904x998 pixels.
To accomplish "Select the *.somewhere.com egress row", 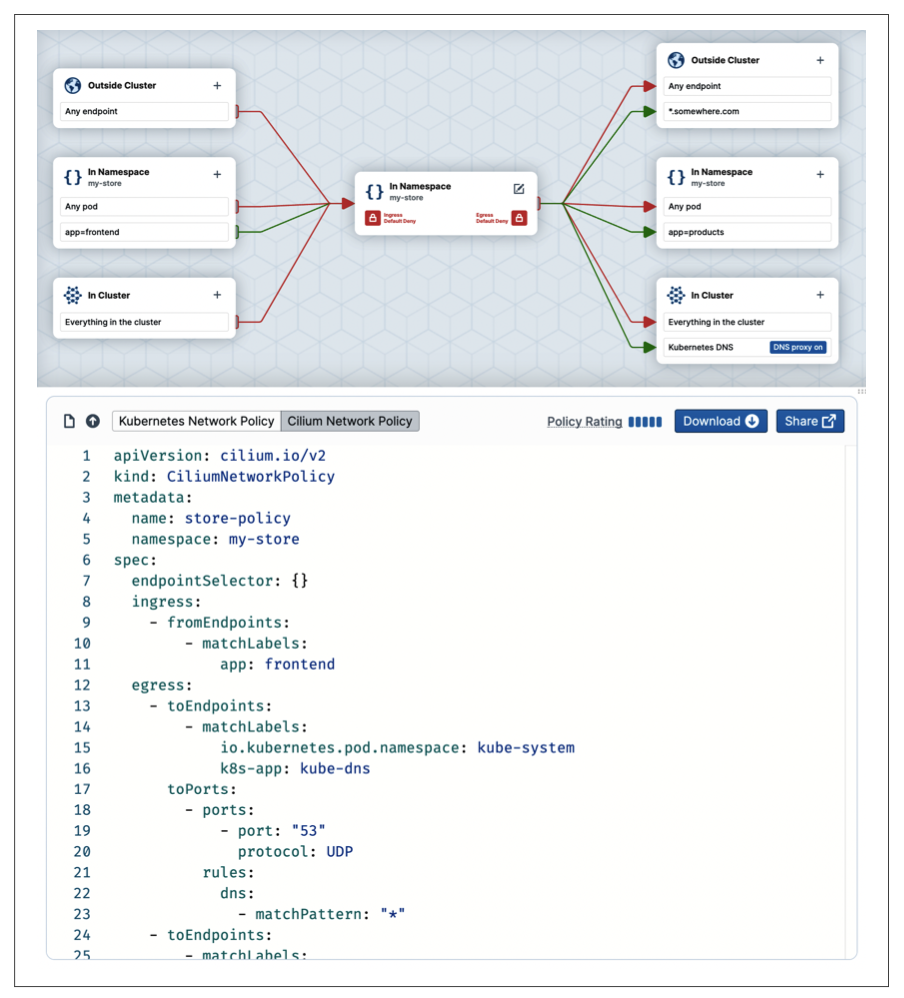I will (x=747, y=111).
